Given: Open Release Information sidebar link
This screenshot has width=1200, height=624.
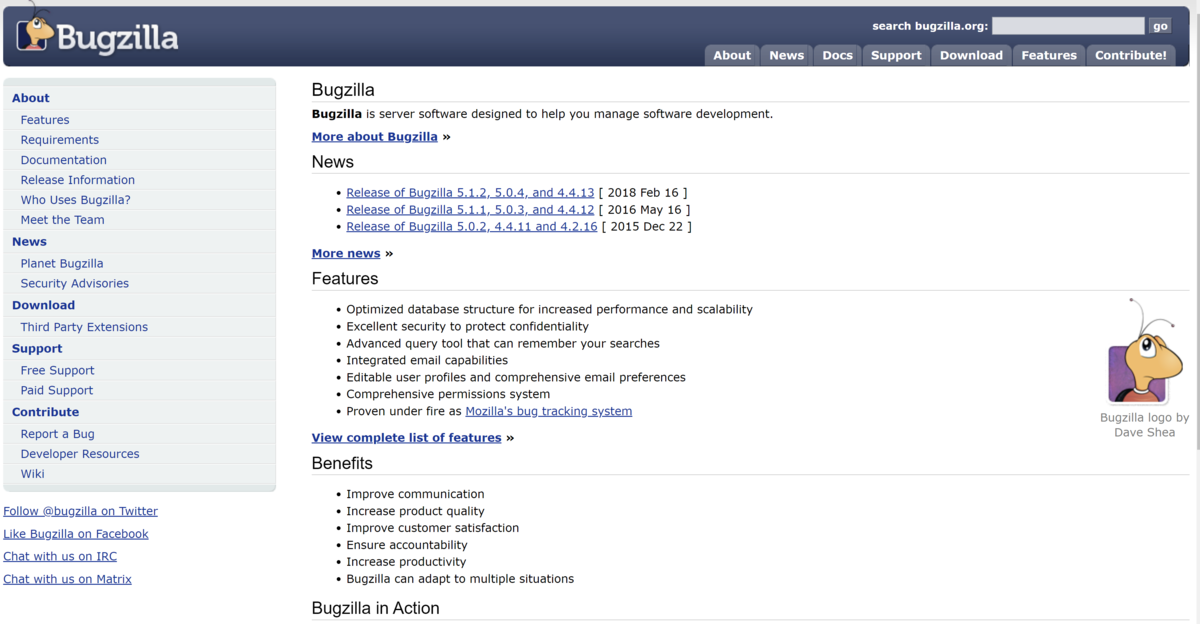Looking at the screenshot, I should coord(78,180).
